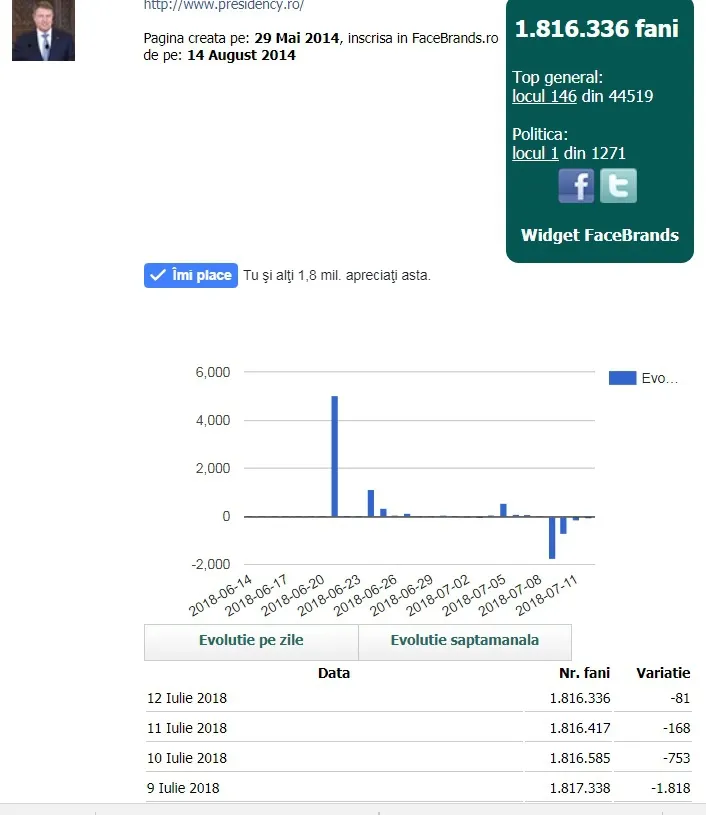
Task: Toggle the Îmi place like button
Action: [191, 275]
